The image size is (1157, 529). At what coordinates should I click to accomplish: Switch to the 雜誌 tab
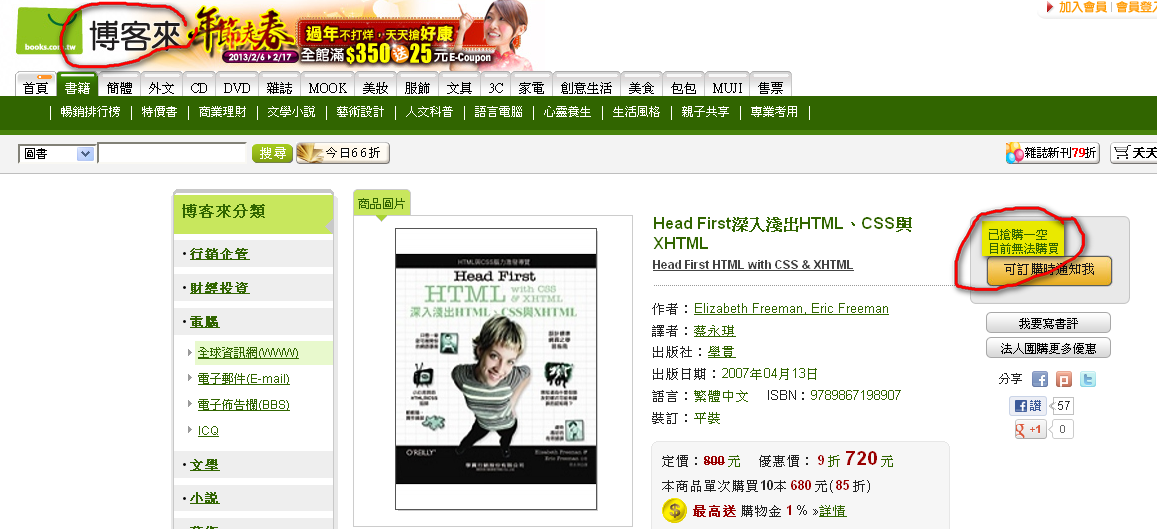[x=281, y=88]
